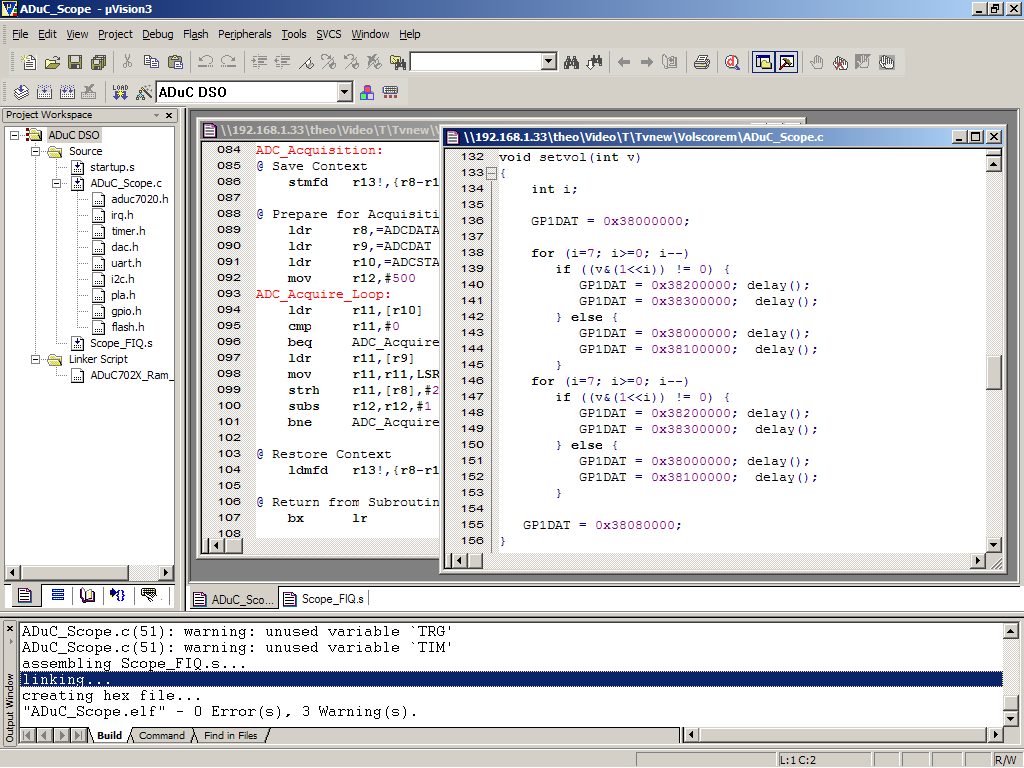Open Find in Files icon
1024x768 pixels.
[x=398, y=62]
